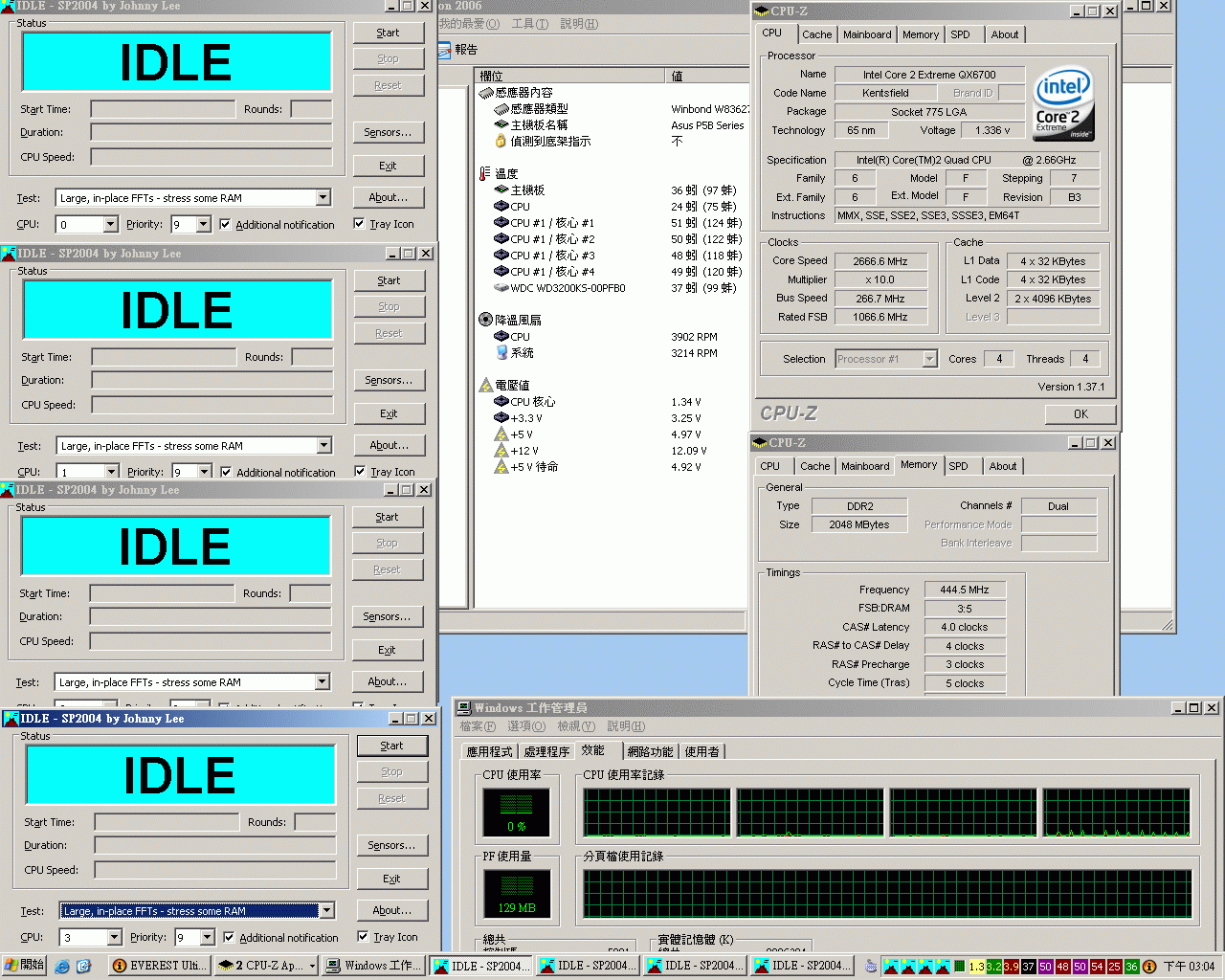Open Test dropdown in CPU 1 SP2004 window
Screen dimensions: 1225x980
coord(323,446)
